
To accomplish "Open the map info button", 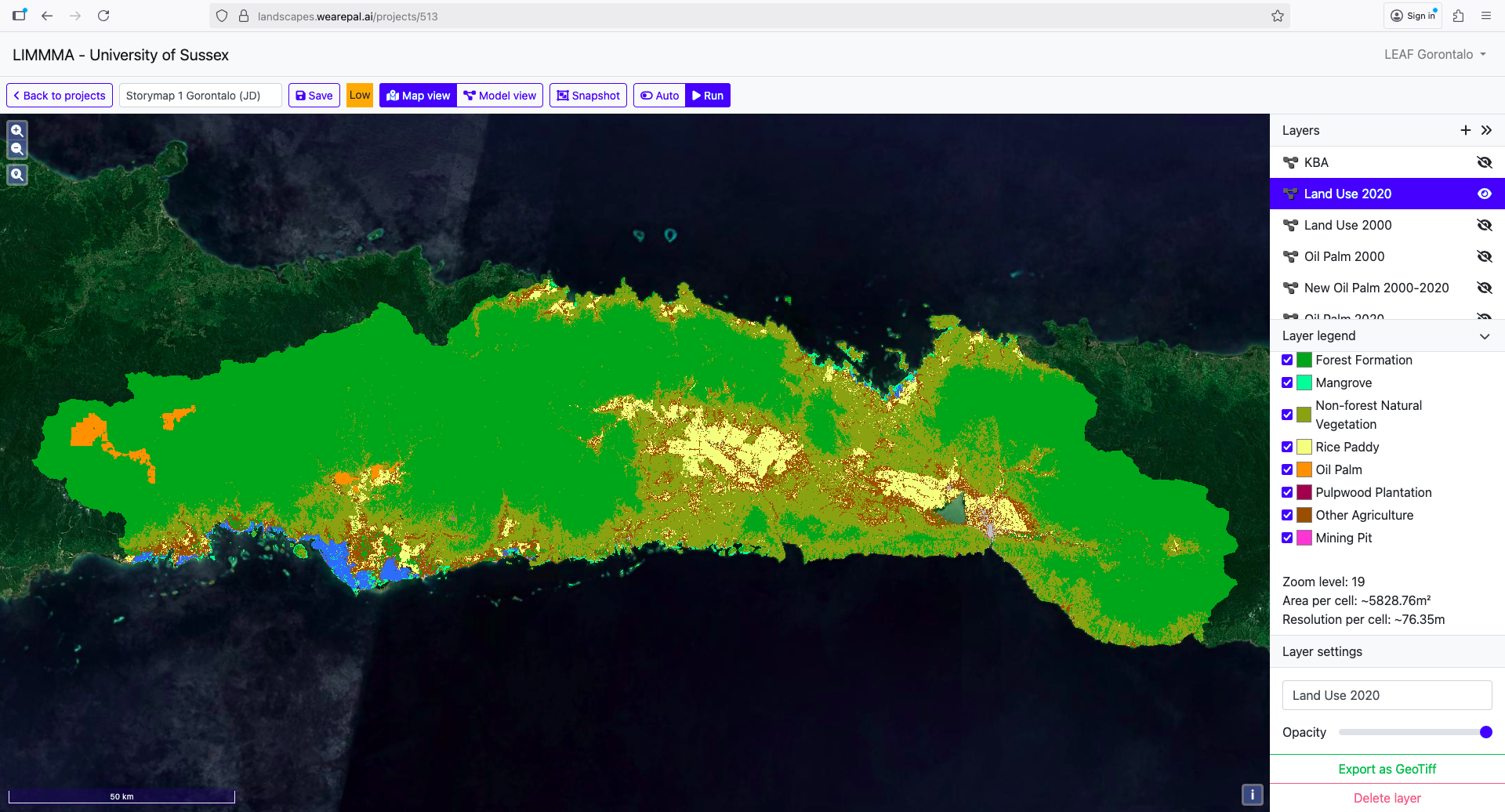I will point(1252,795).
